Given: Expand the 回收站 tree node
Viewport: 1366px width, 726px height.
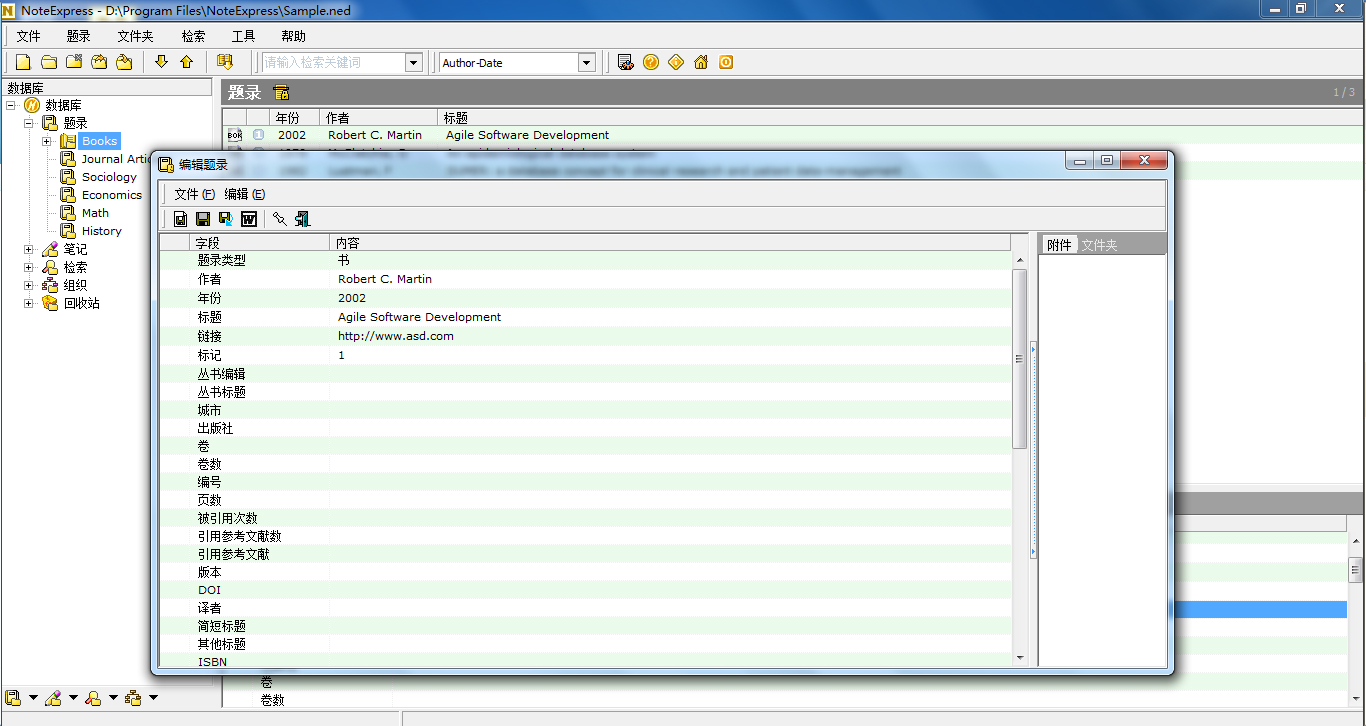Looking at the screenshot, I should click(29, 303).
